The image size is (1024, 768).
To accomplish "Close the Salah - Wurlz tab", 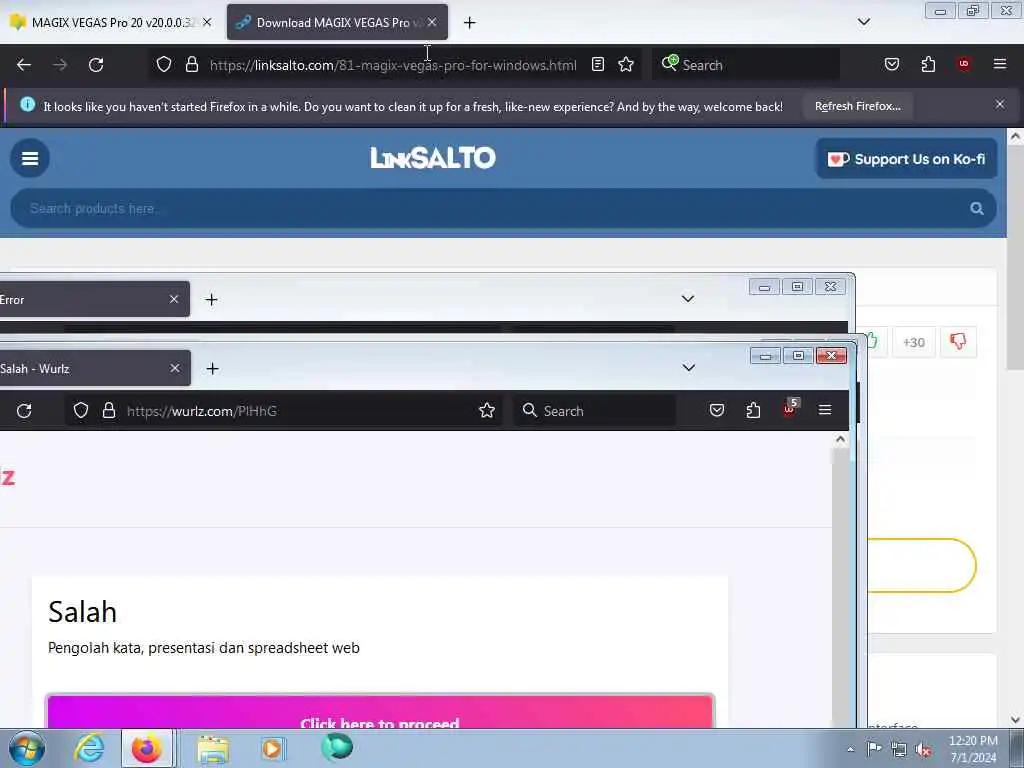I will click(175, 368).
